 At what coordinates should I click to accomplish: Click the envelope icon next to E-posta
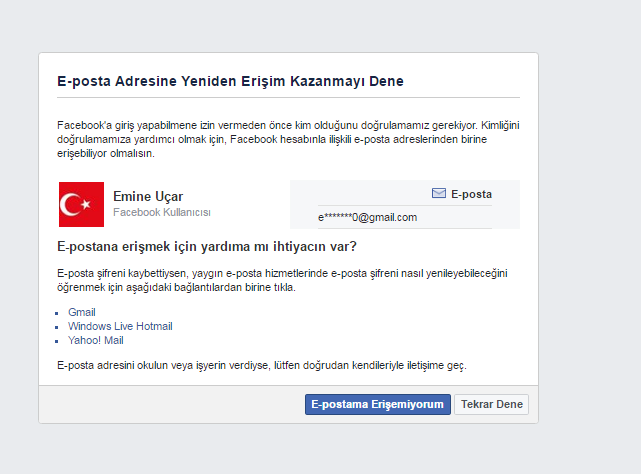point(439,193)
